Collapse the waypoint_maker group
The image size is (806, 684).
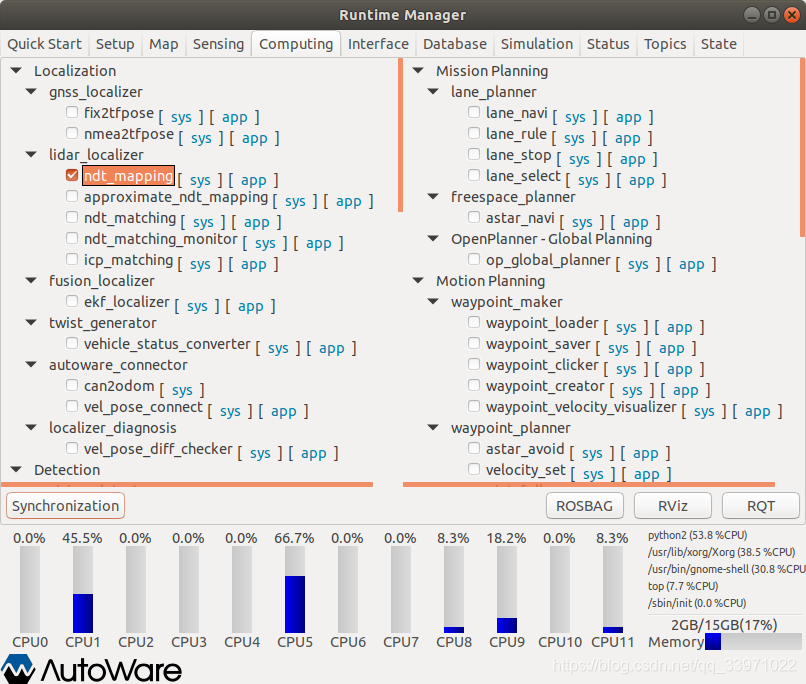coord(433,302)
